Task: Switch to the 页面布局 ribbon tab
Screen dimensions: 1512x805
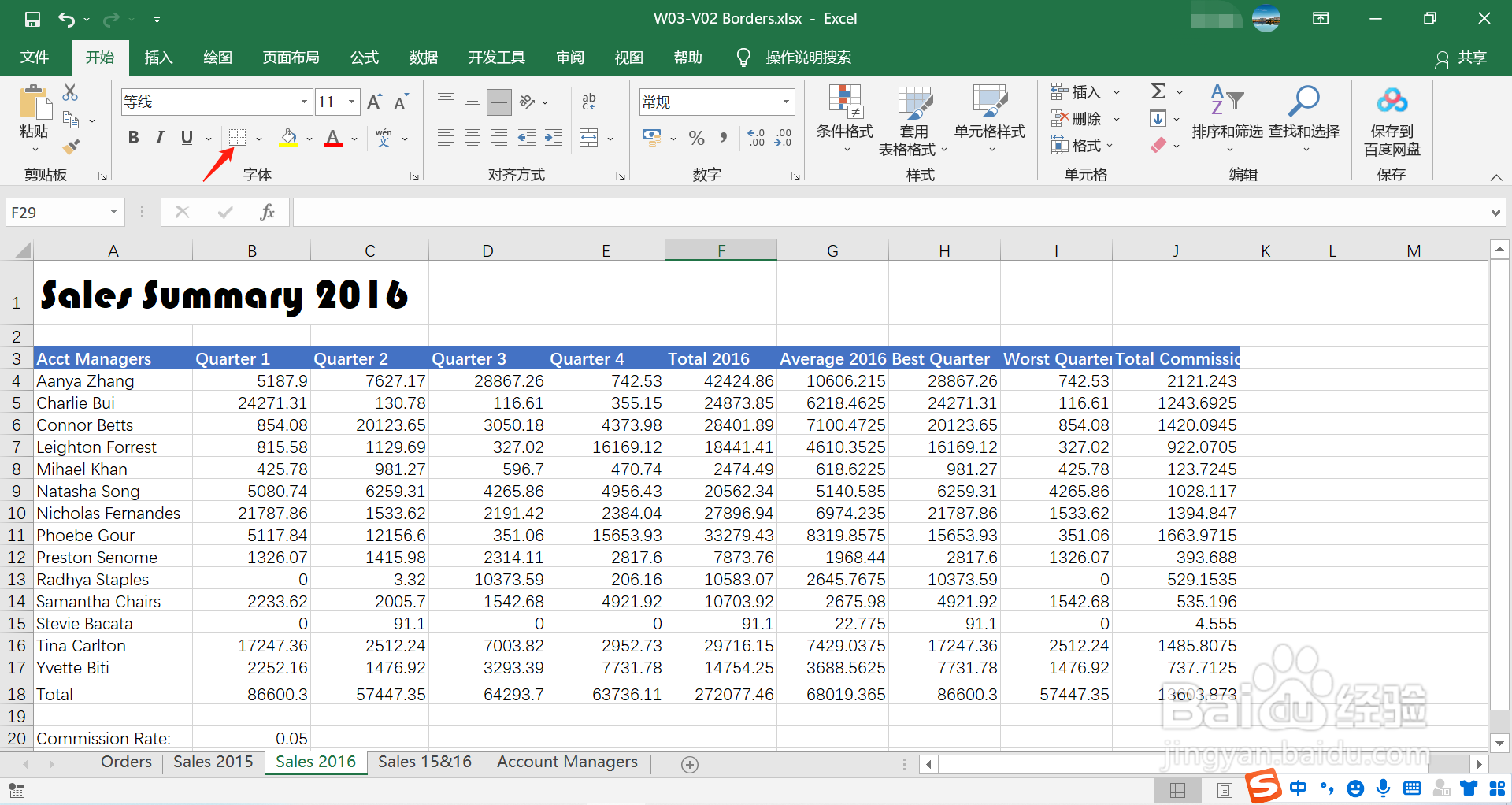Action: pos(291,57)
